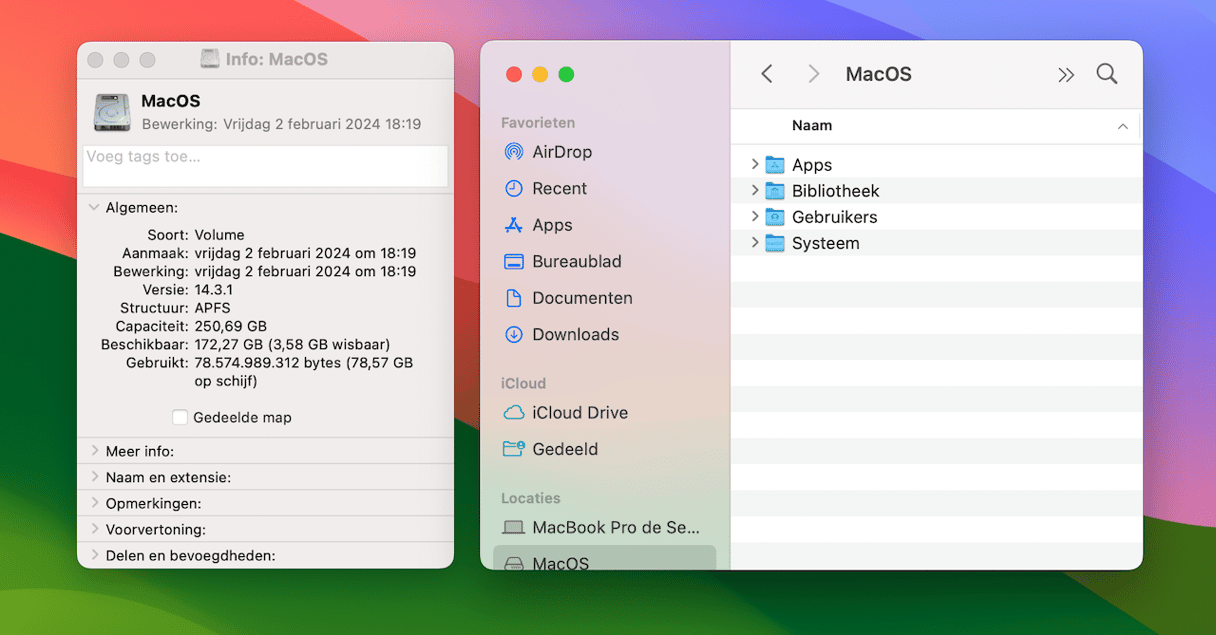
Task: Collapse the Algemeen section
Action: click(94, 208)
